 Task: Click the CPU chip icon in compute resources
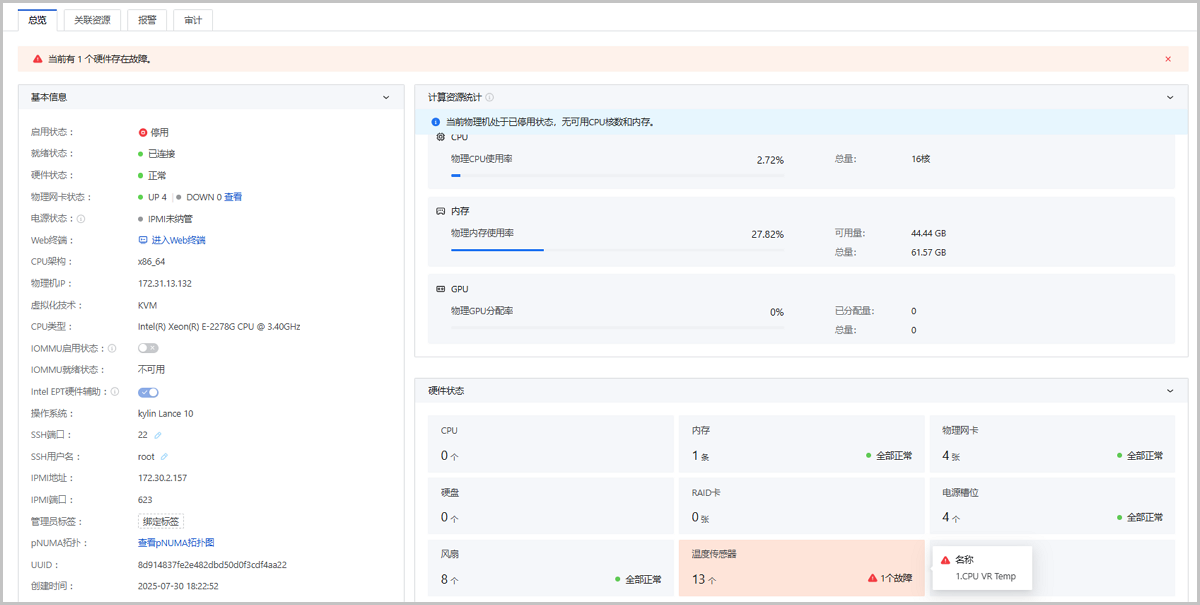(x=441, y=137)
